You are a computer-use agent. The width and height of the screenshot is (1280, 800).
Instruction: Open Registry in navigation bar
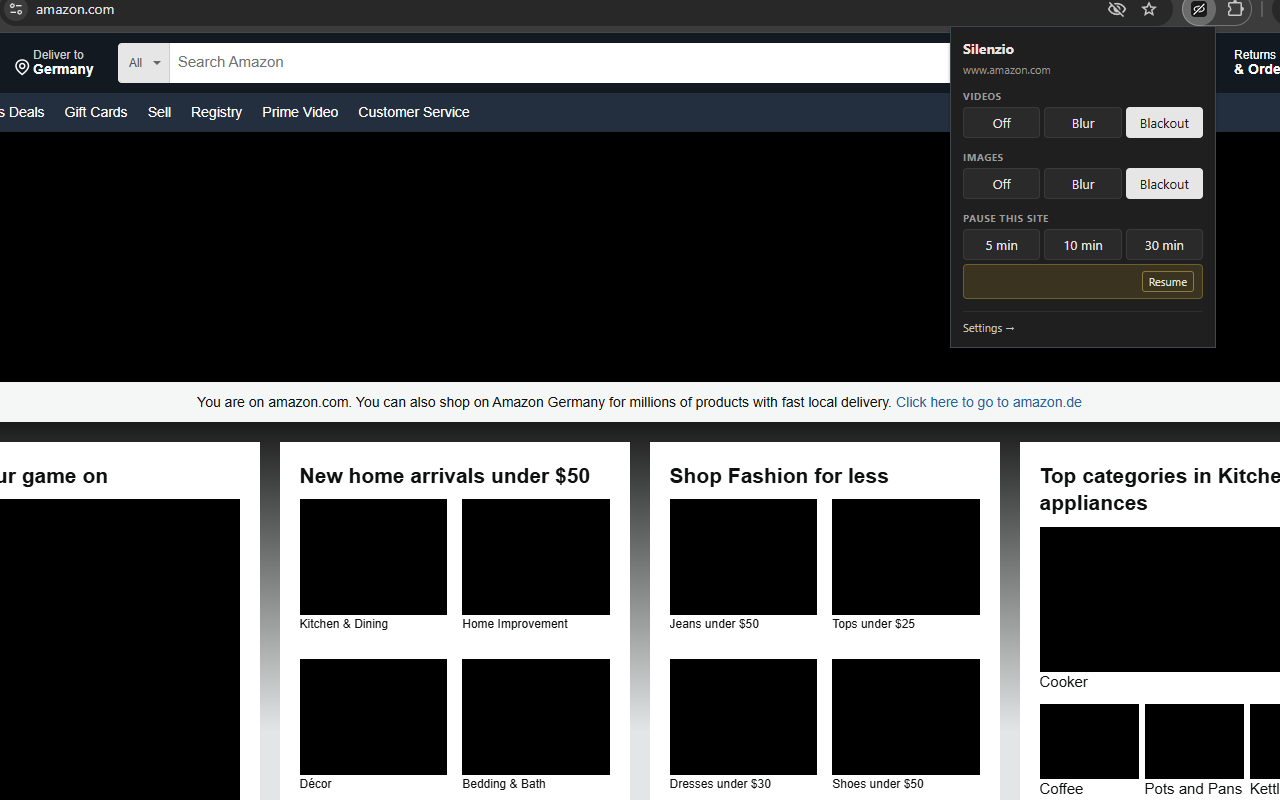tap(216, 112)
